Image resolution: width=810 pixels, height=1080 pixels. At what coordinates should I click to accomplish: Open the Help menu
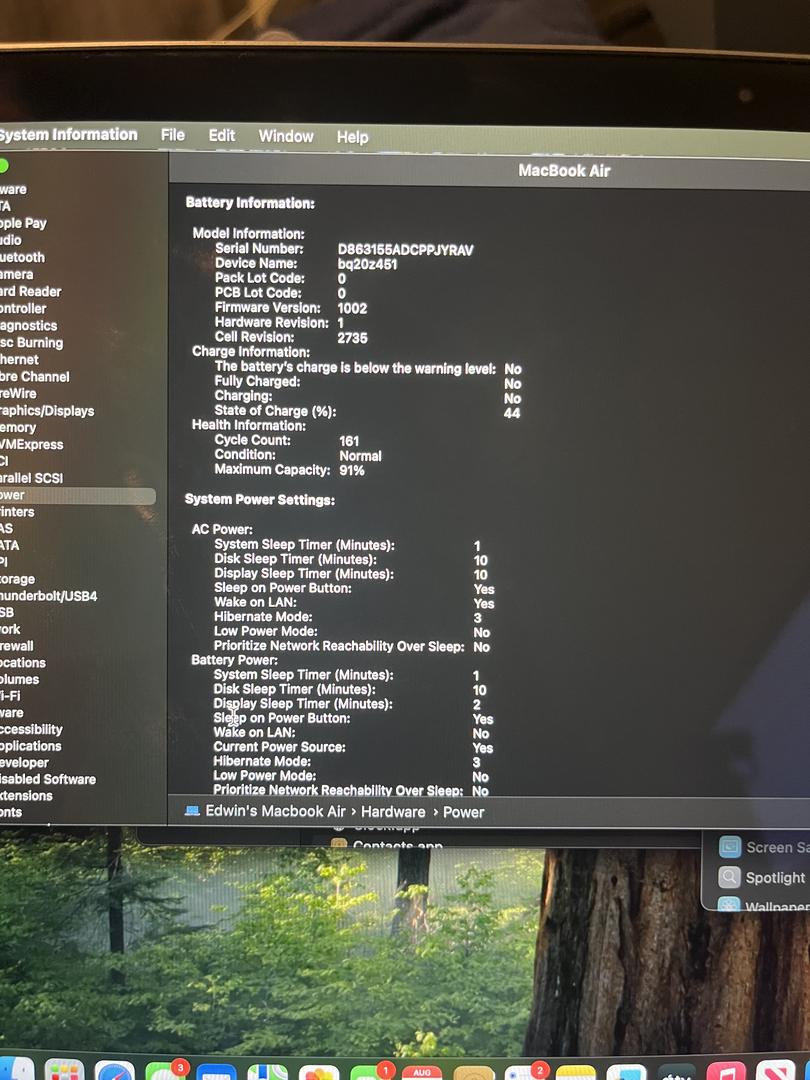point(352,137)
